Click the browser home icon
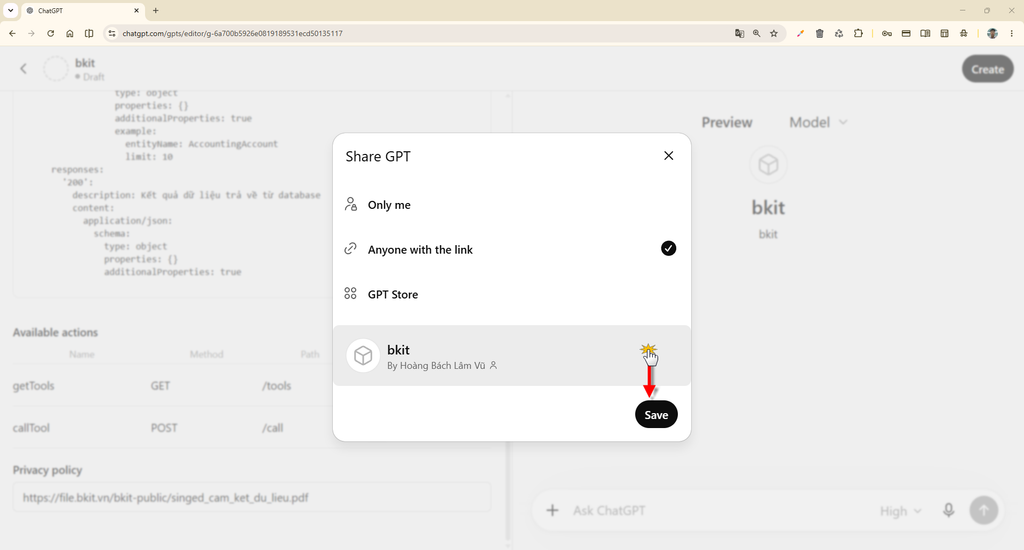This screenshot has height=550, width=1024. [69, 33]
